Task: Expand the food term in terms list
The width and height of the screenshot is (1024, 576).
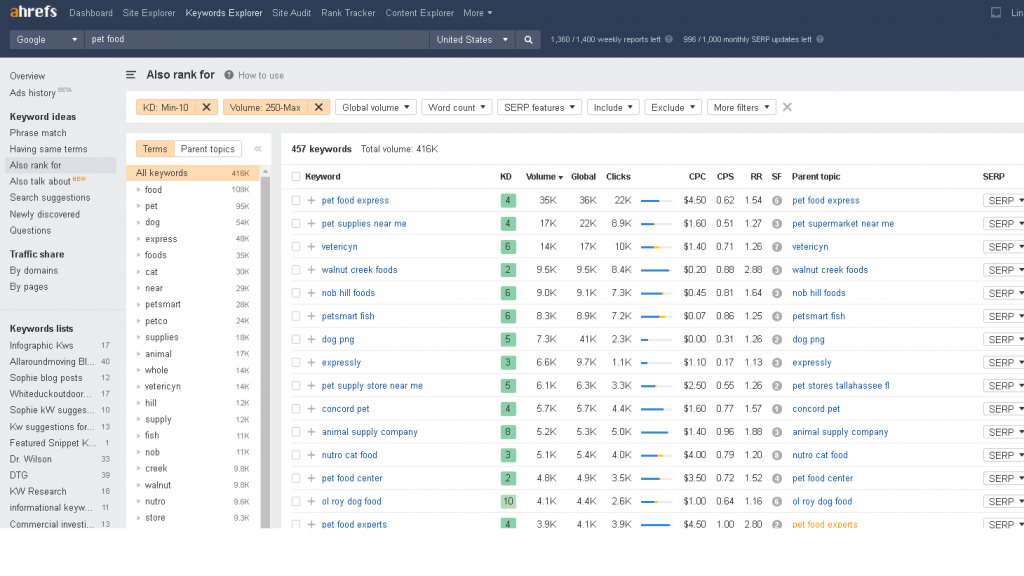Action: 139,190
